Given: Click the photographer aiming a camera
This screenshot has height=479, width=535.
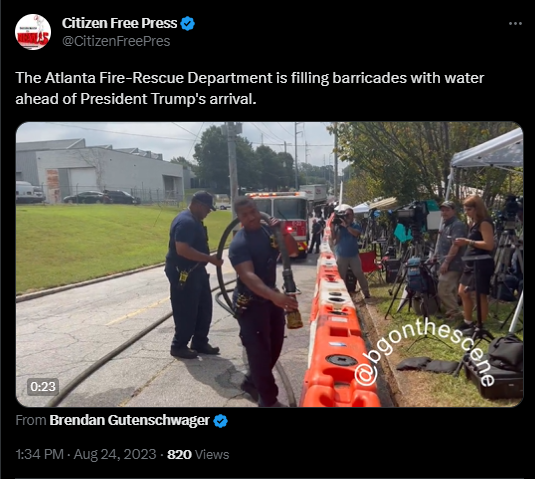Looking at the screenshot, I should [348, 251].
